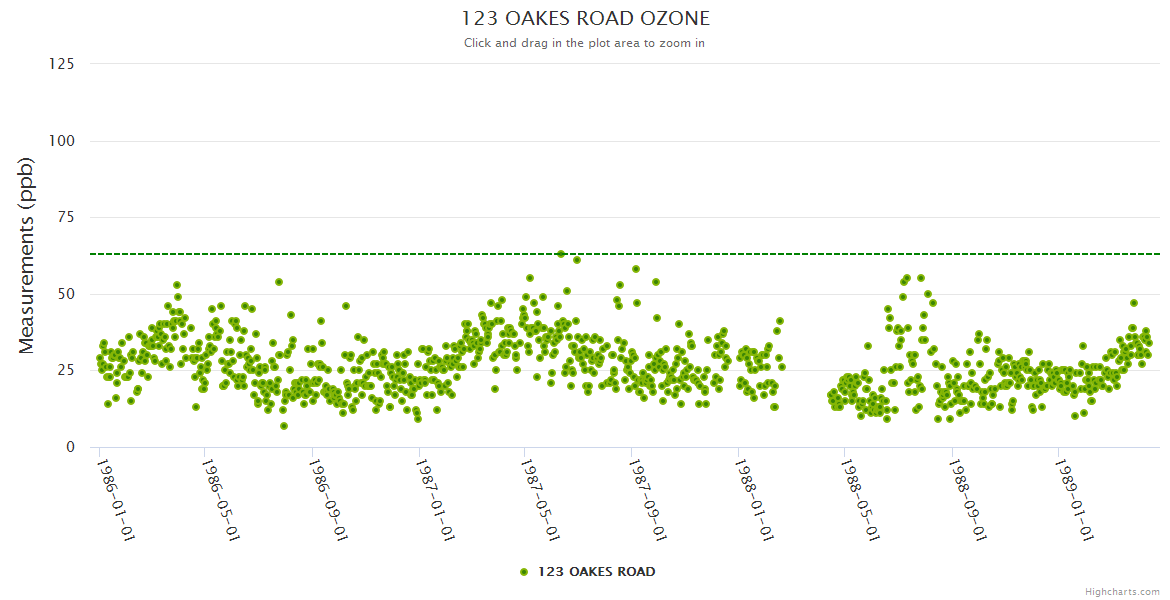Click the data point touching the dashed line
This screenshot has height=600, width=1170.
[x=561, y=254]
